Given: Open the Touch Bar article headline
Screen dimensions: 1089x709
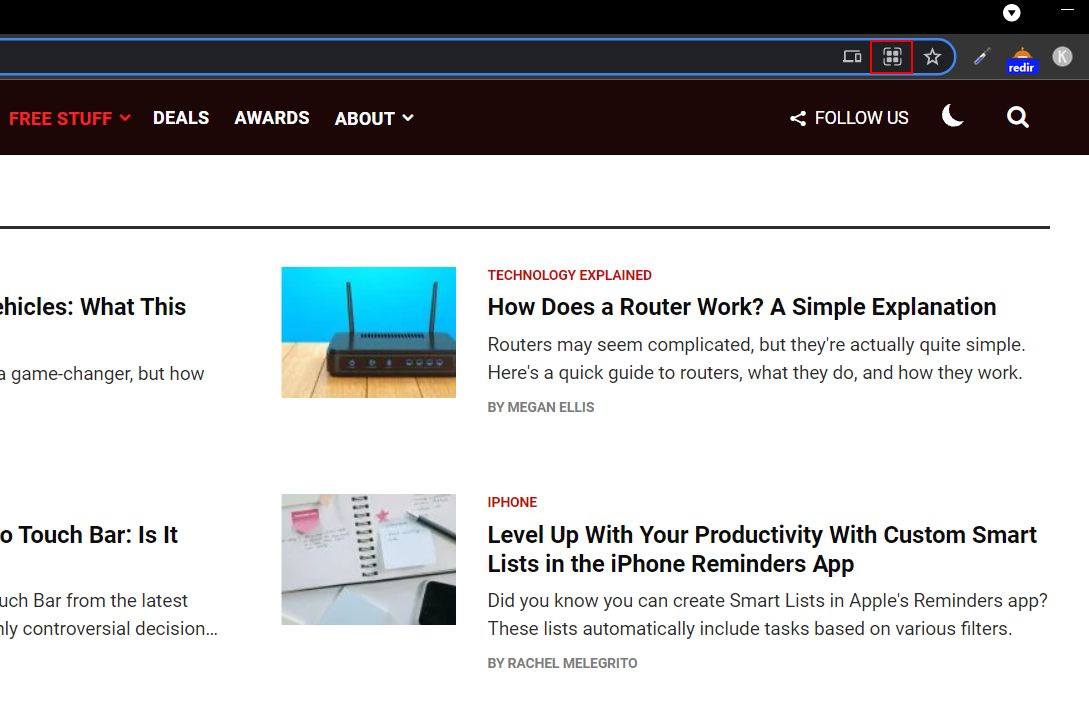Looking at the screenshot, I should click(x=89, y=535).
